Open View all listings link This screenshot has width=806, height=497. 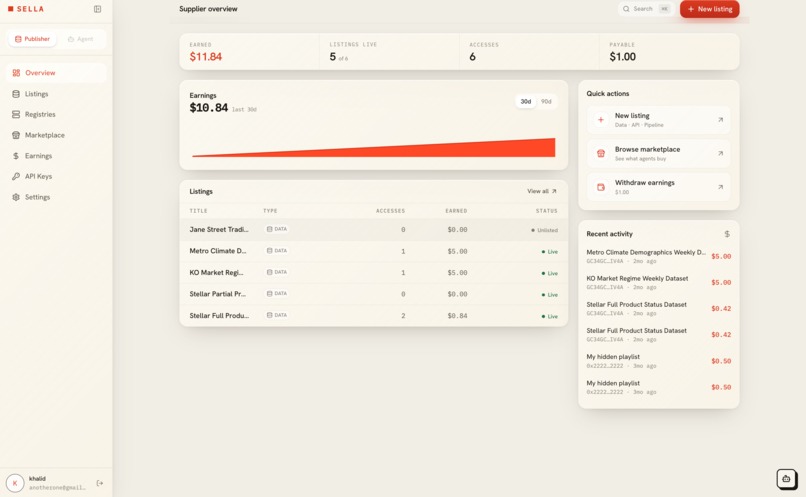tap(541, 191)
